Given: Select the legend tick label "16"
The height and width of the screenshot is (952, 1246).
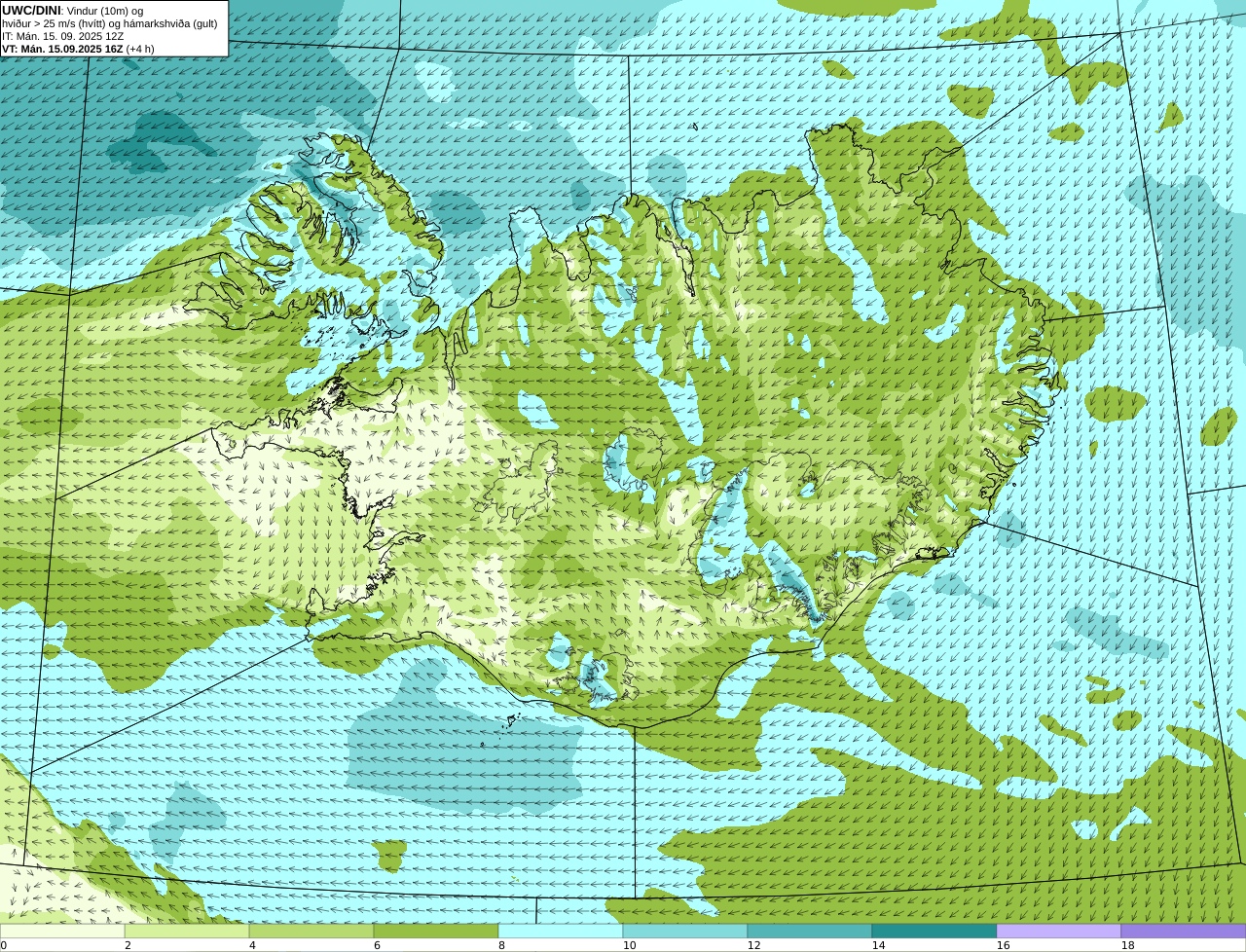Looking at the screenshot, I should (1003, 945).
